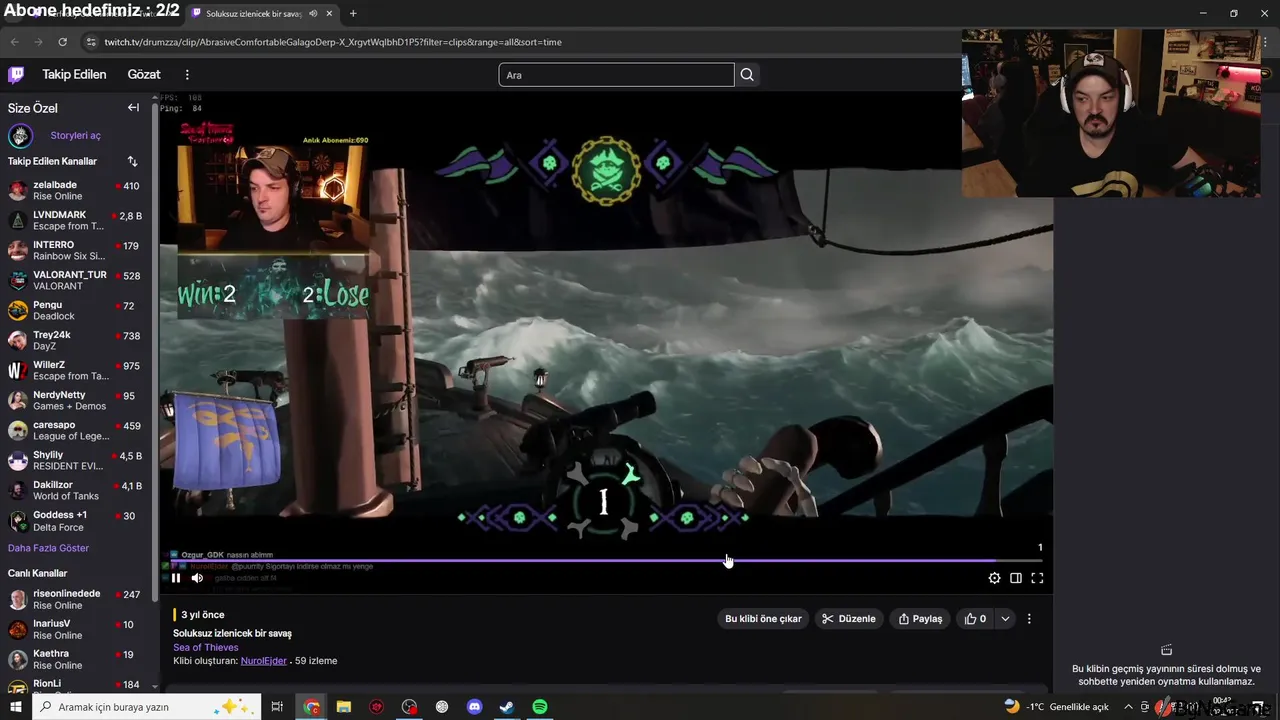Open the site information icon in address bar
This screenshot has height=720, width=1280.
(x=92, y=42)
